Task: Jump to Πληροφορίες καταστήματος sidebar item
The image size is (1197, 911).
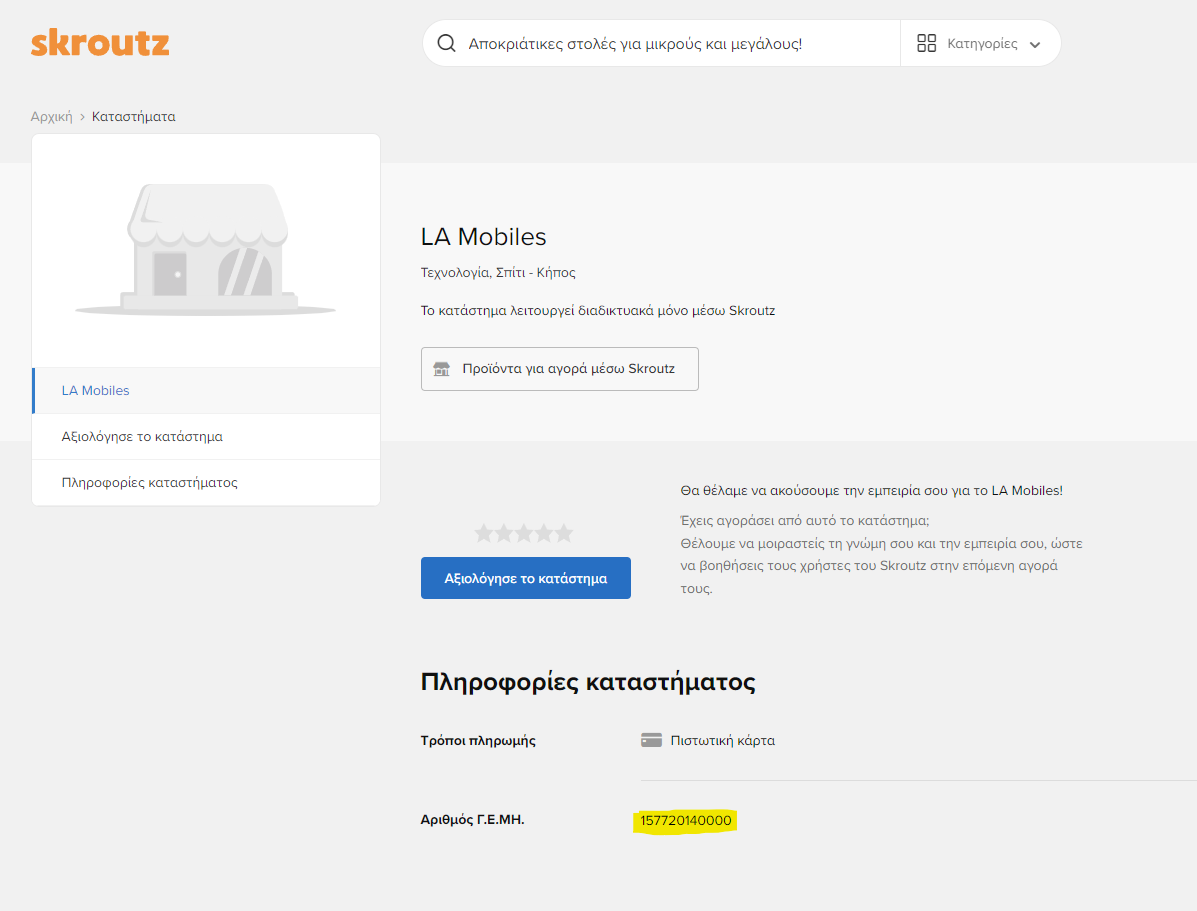Action: tap(206, 483)
